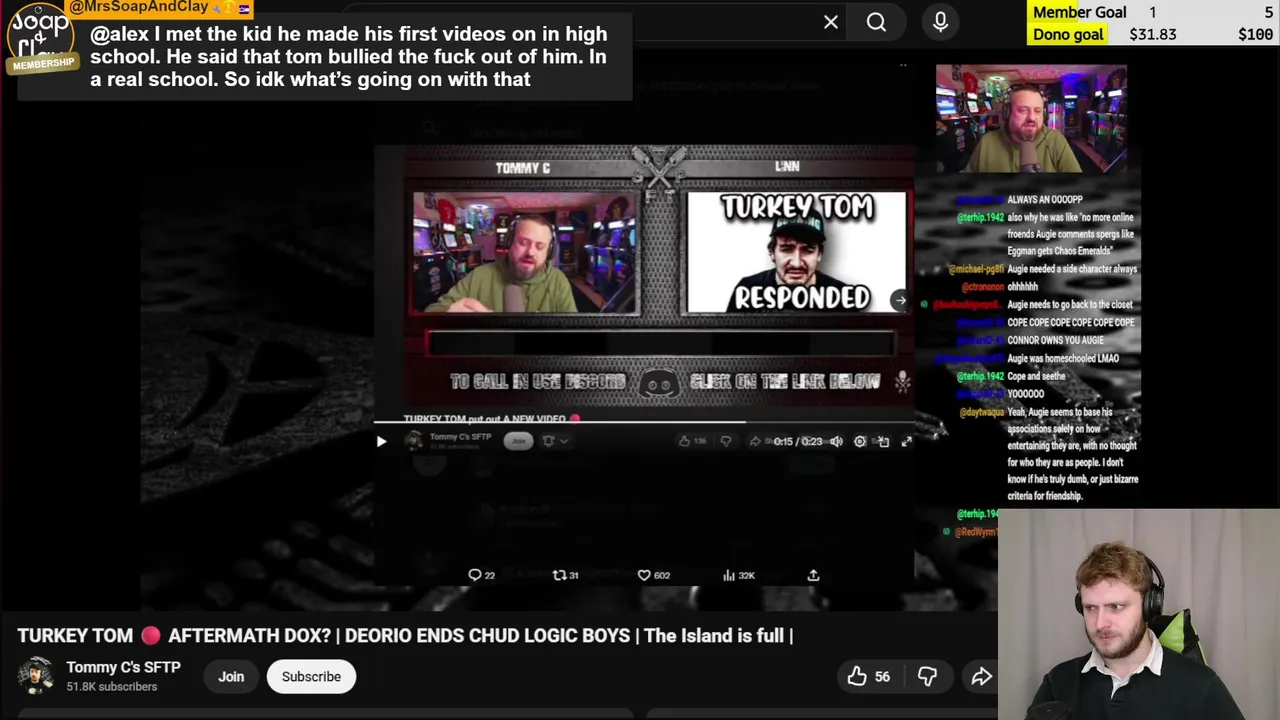Click the MEMBERSHIP badge under the avatar
Screen dimensions: 1280x720
pos(43,64)
